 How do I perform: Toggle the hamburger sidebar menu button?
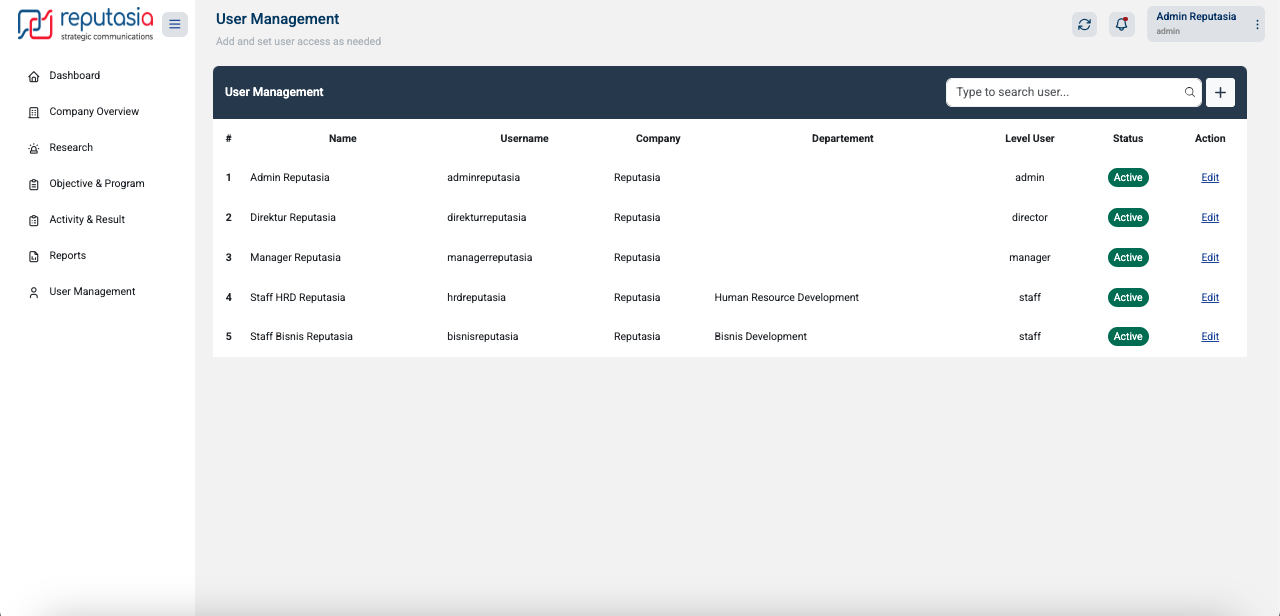(x=175, y=24)
